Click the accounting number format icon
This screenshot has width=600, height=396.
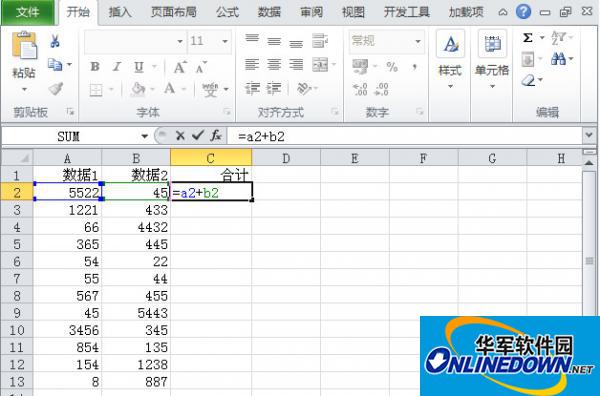point(360,67)
